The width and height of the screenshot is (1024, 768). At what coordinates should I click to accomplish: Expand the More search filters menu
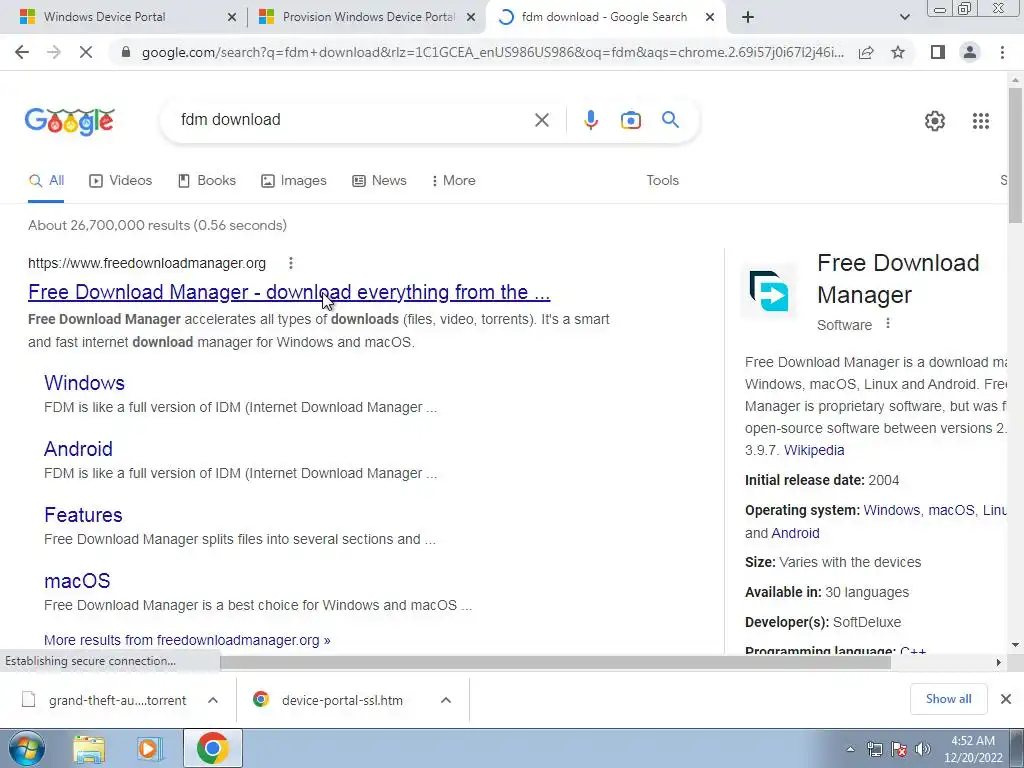[x=453, y=181]
